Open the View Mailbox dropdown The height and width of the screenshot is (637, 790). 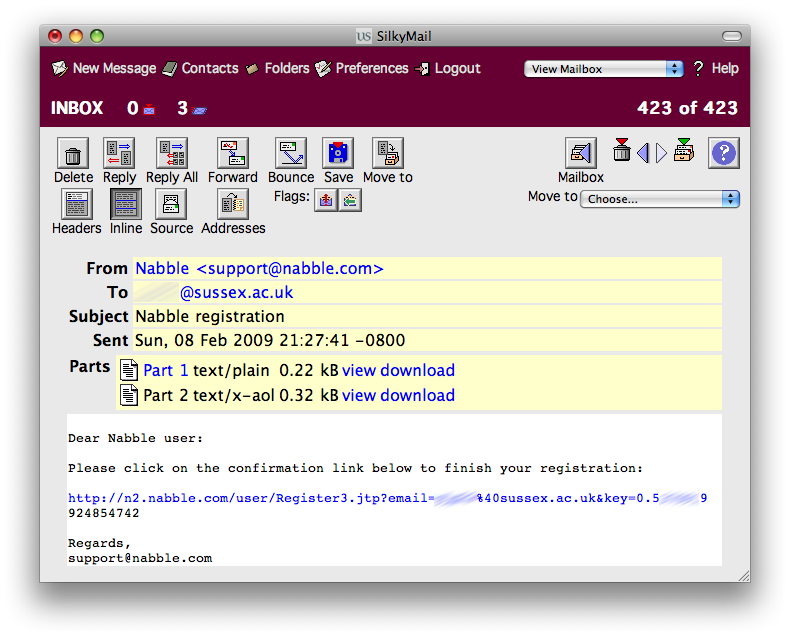603,69
